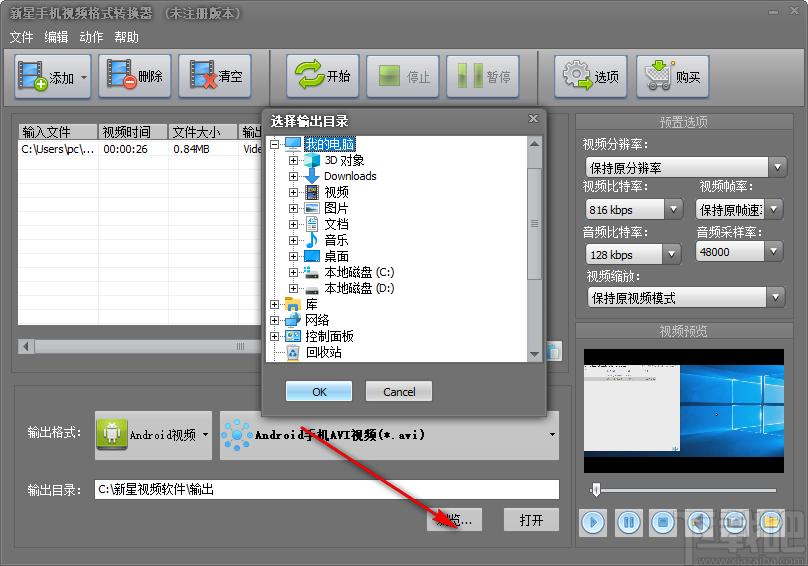
Task: Open the dropdown arrow beside 添加
Action: tap(84, 77)
